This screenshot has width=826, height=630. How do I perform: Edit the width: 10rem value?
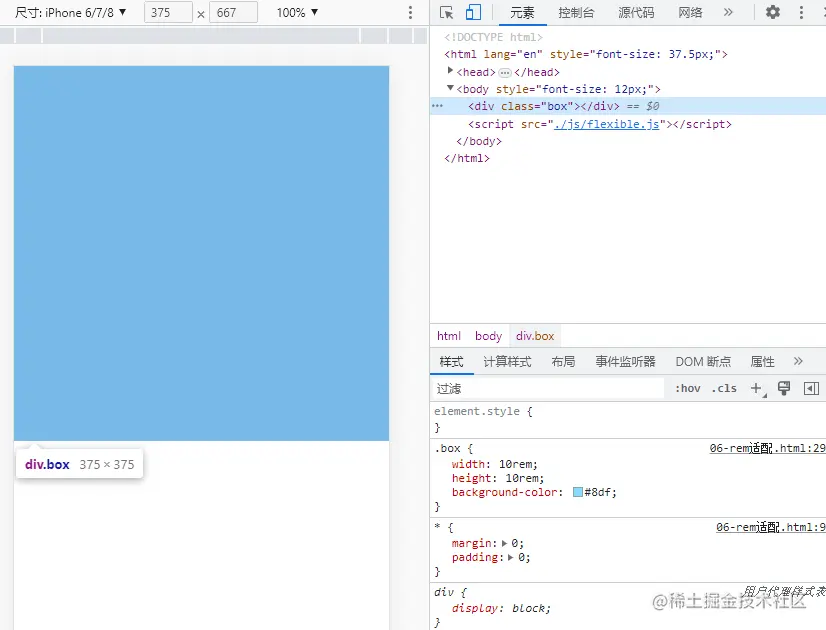click(517, 464)
